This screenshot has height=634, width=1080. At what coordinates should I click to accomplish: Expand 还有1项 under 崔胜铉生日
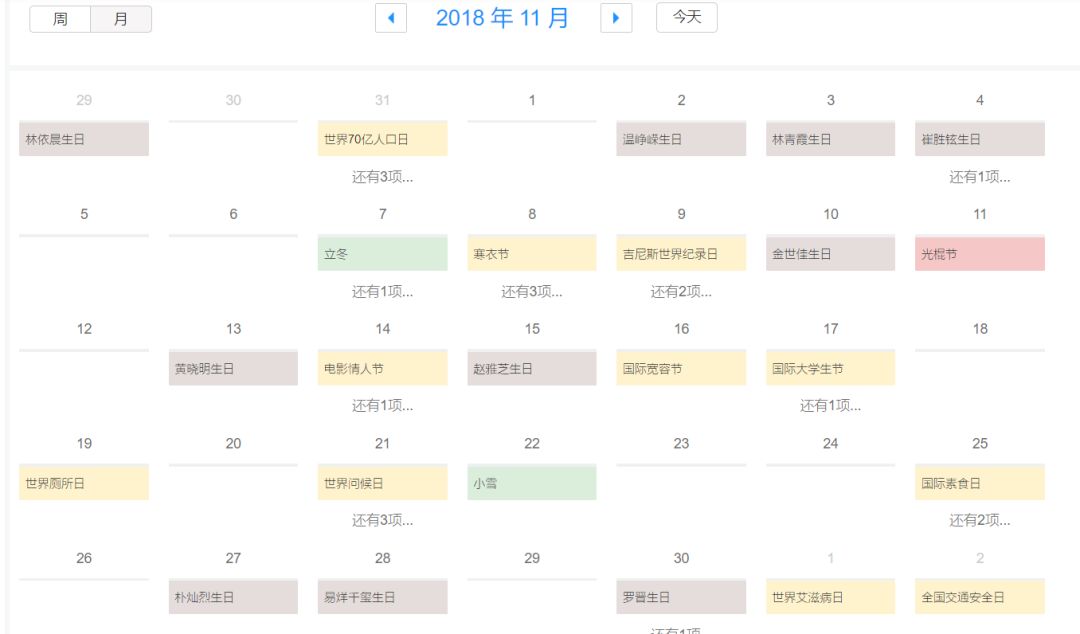[x=979, y=177]
